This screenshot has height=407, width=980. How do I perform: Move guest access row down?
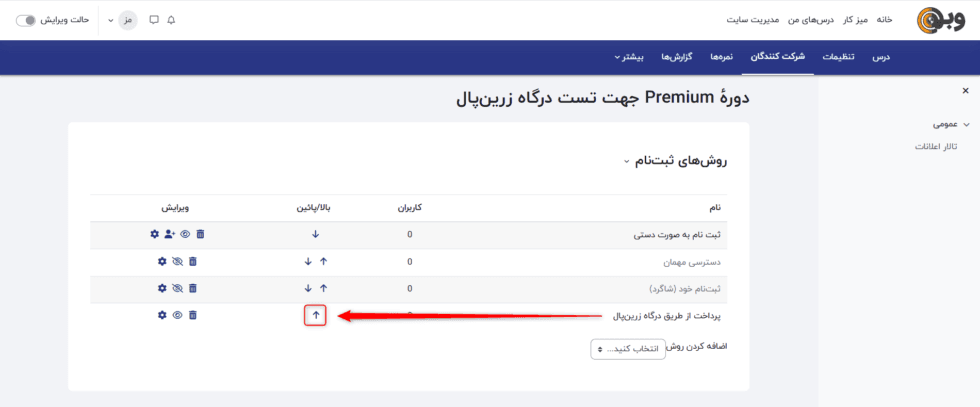tap(308, 261)
